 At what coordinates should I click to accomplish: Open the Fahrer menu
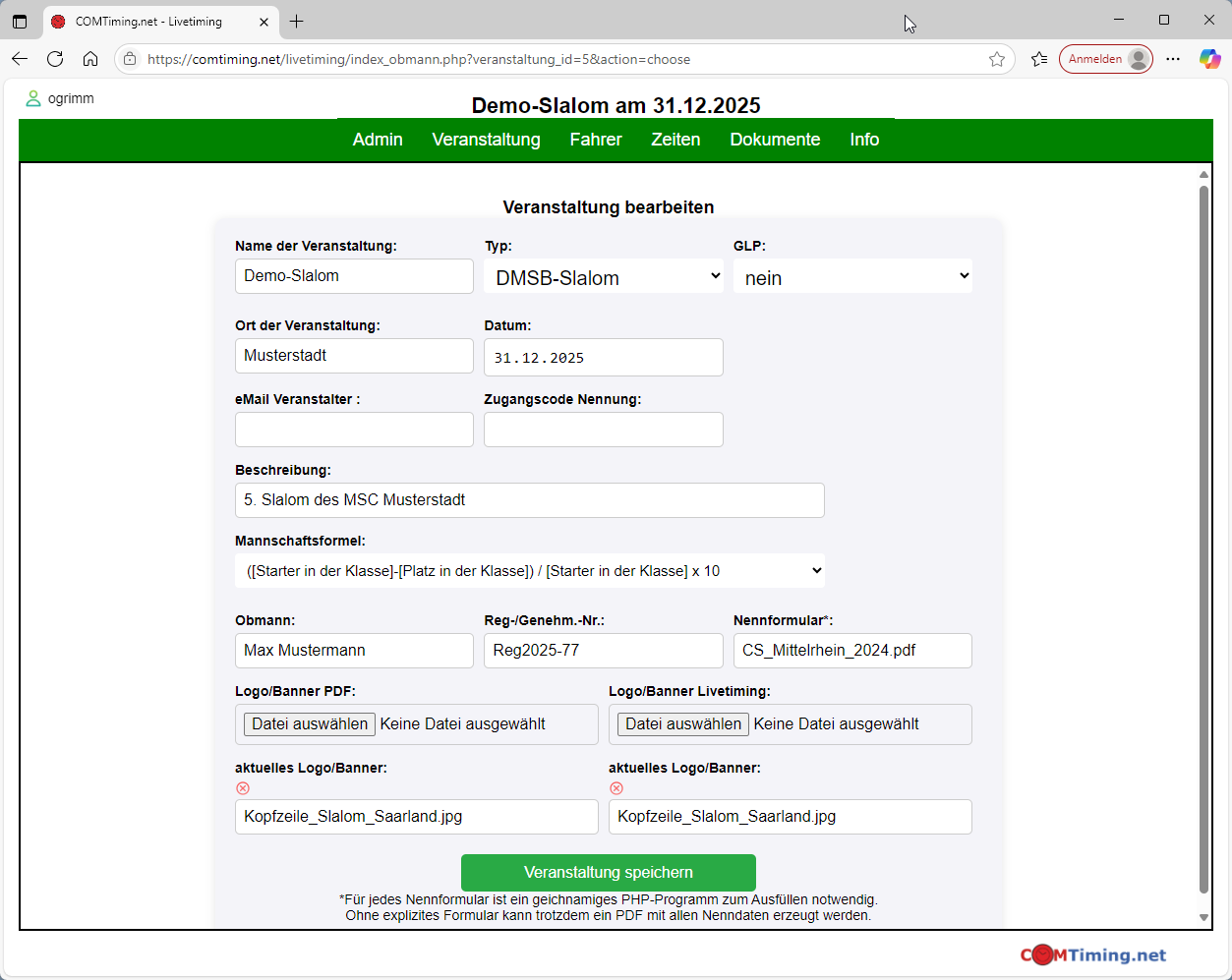[x=596, y=140]
